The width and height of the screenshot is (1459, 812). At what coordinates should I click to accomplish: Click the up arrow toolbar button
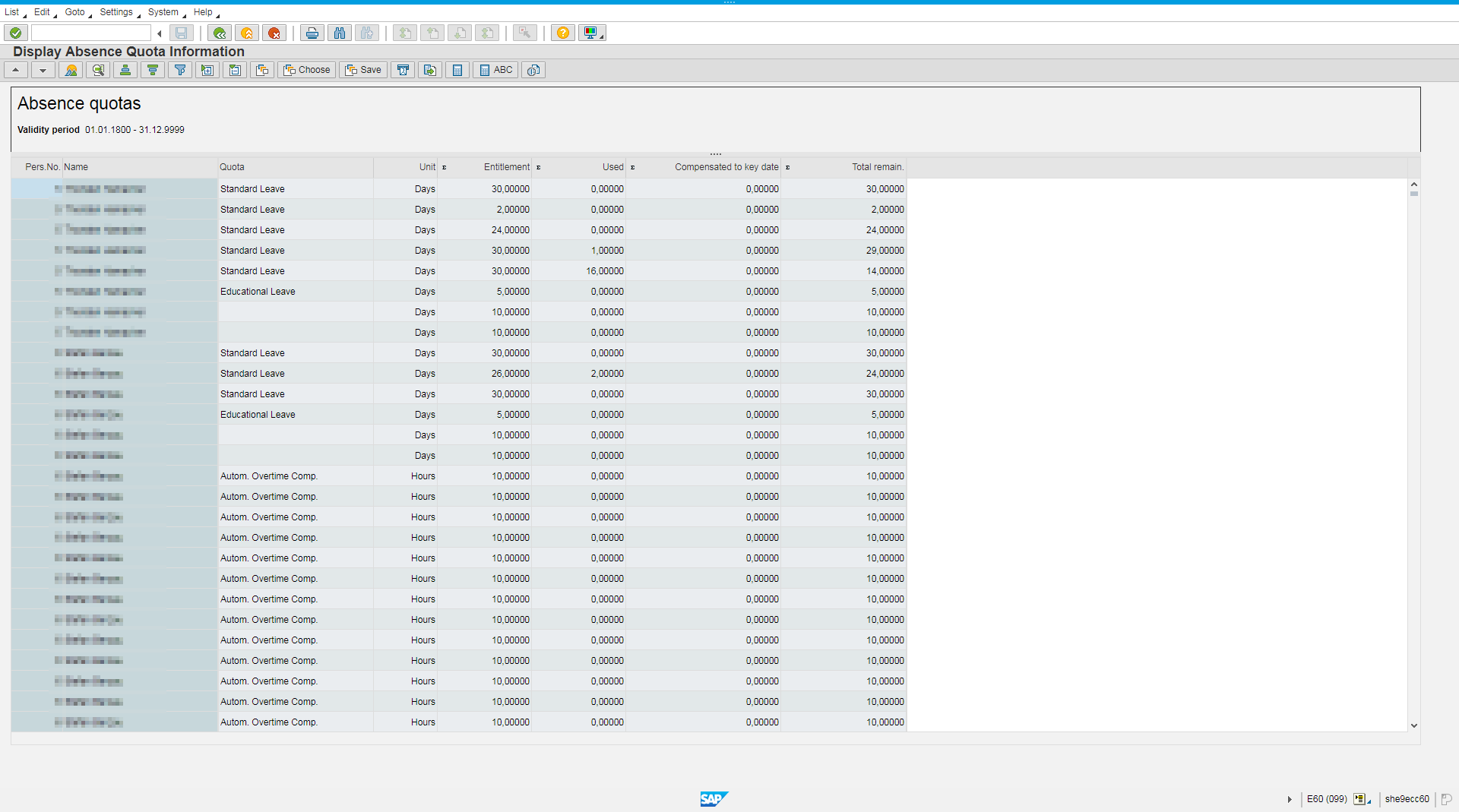(x=16, y=70)
